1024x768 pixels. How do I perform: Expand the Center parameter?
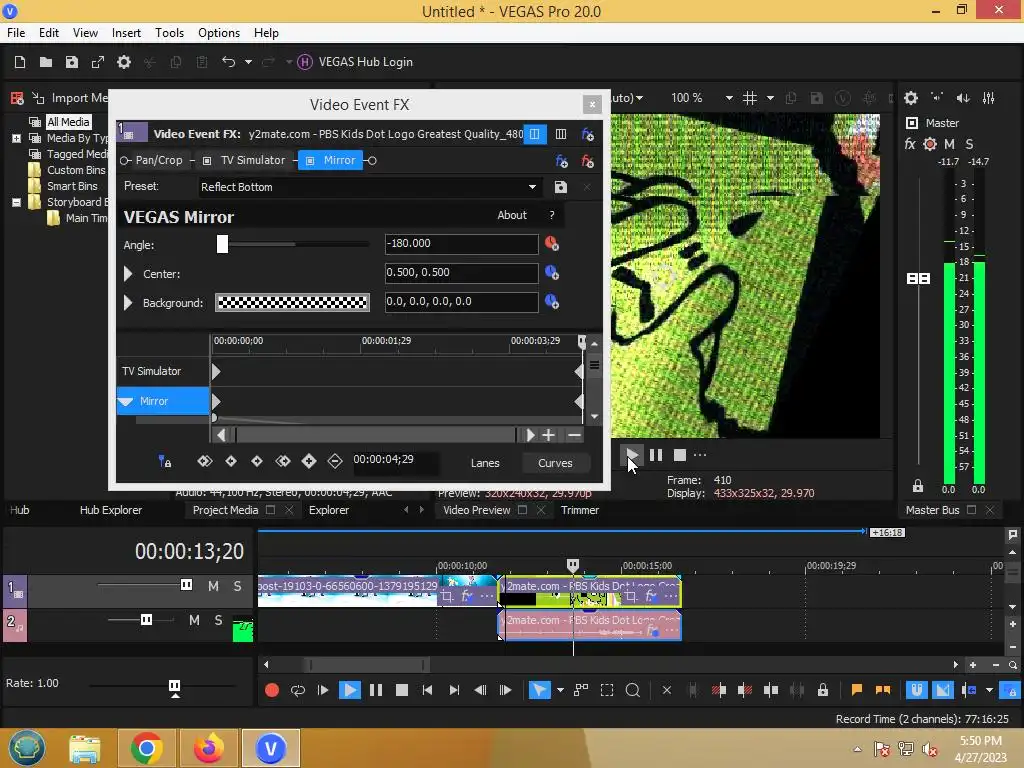(129, 274)
